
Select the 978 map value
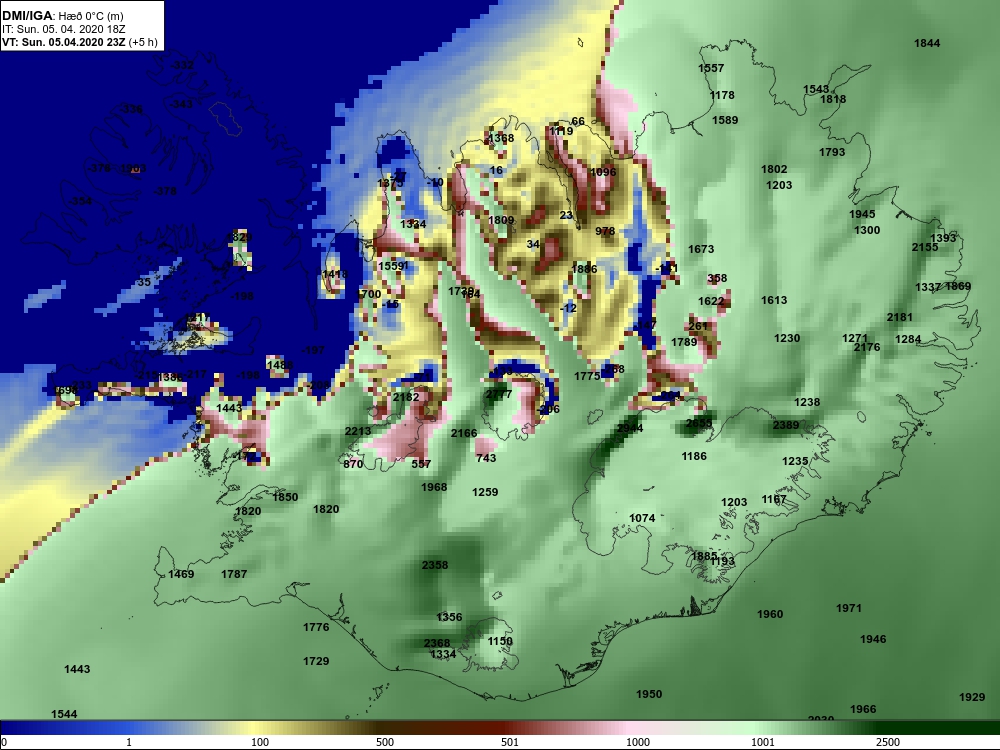[605, 231]
